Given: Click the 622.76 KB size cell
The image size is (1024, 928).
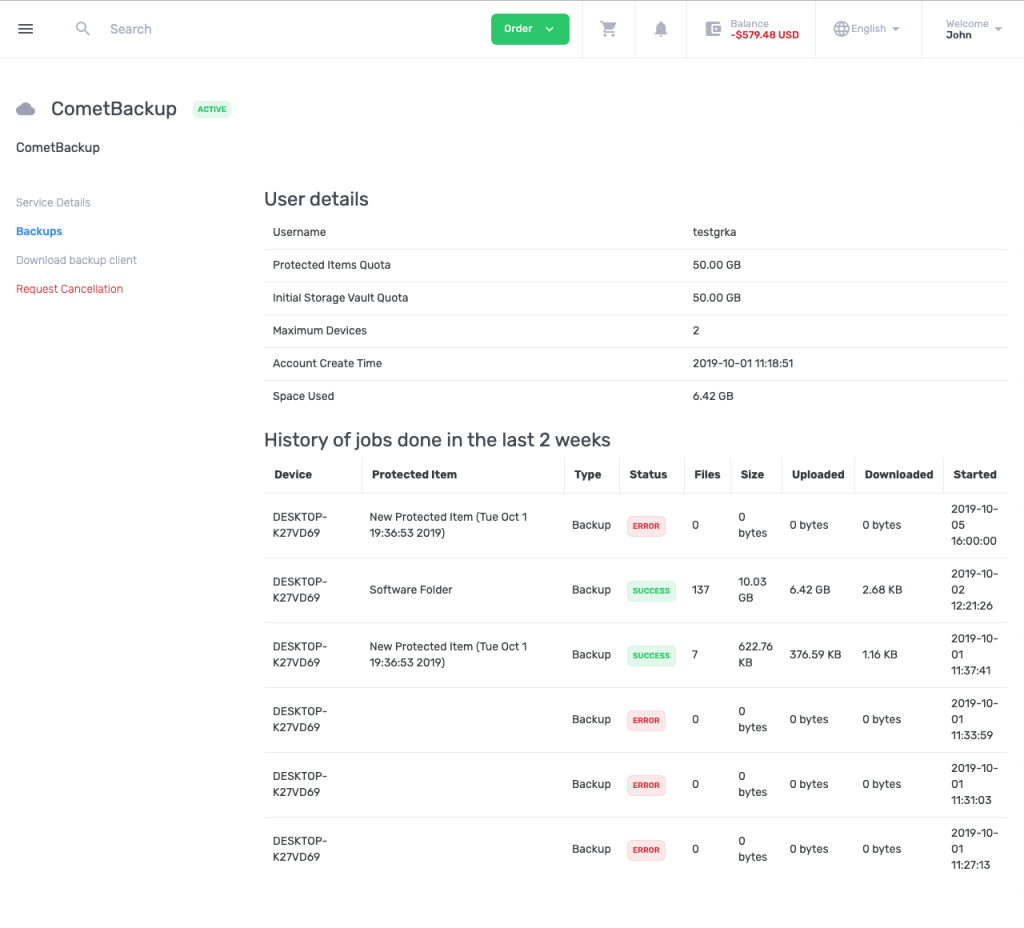Looking at the screenshot, I should click(756, 654).
